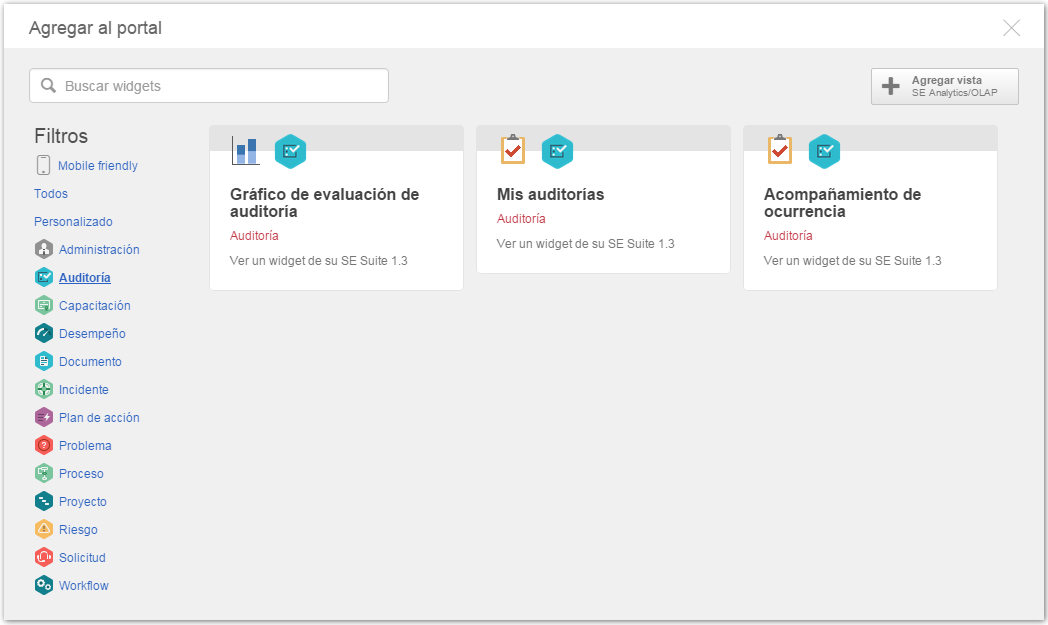Select the Desempeño filter link
Viewport: 1048px width, 625px height.
pos(92,334)
